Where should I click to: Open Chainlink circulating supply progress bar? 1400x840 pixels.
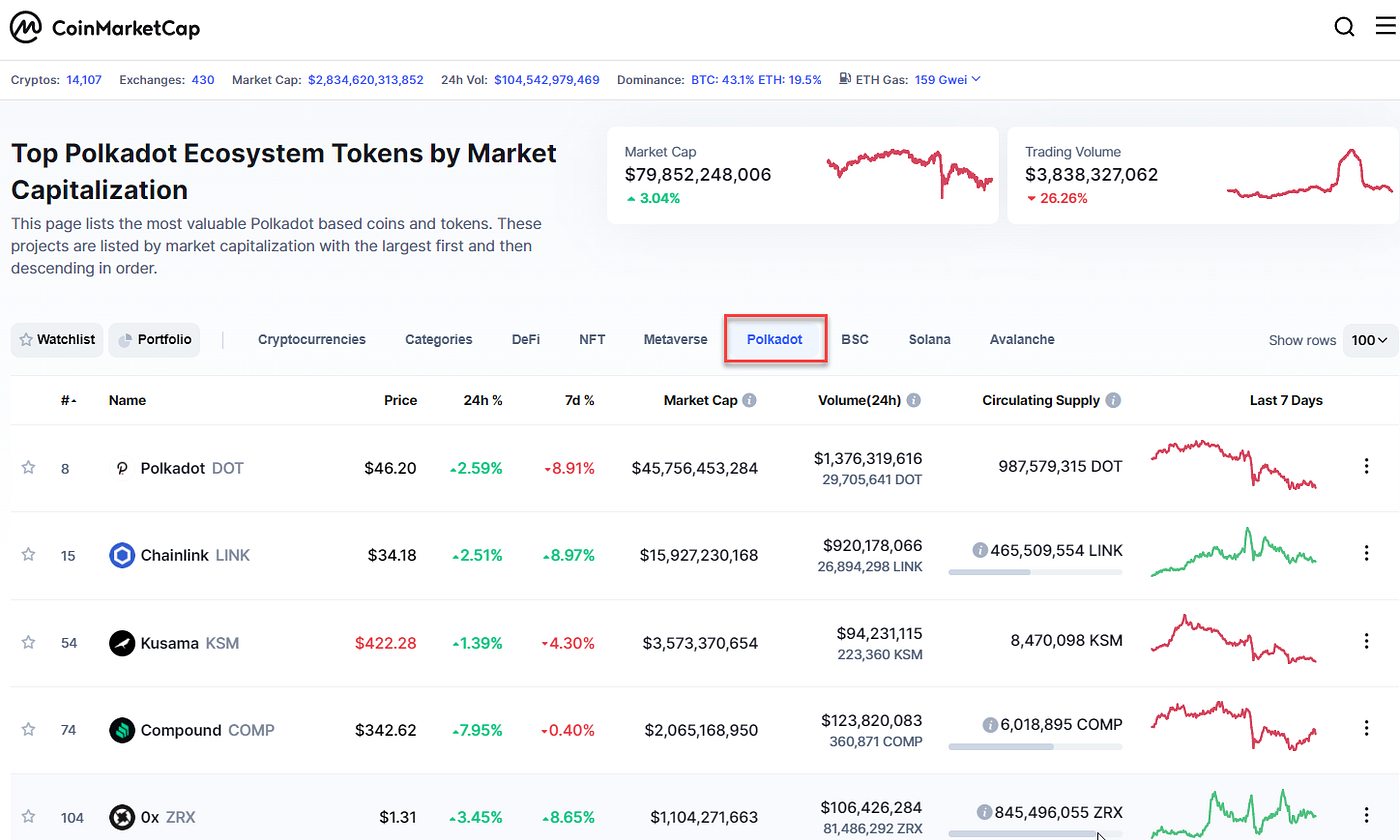click(1035, 572)
